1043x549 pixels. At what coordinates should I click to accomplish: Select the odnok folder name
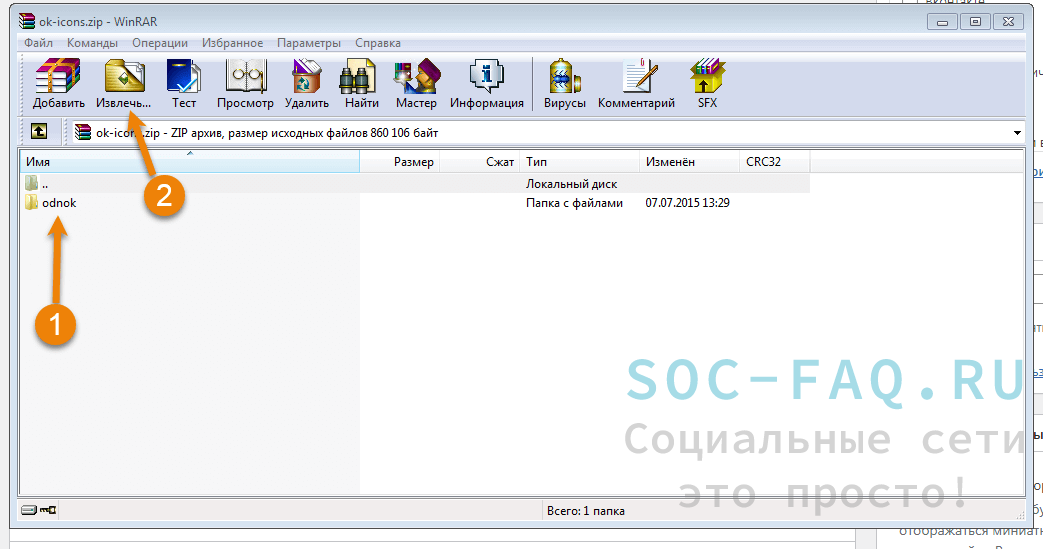tap(59, 203)
